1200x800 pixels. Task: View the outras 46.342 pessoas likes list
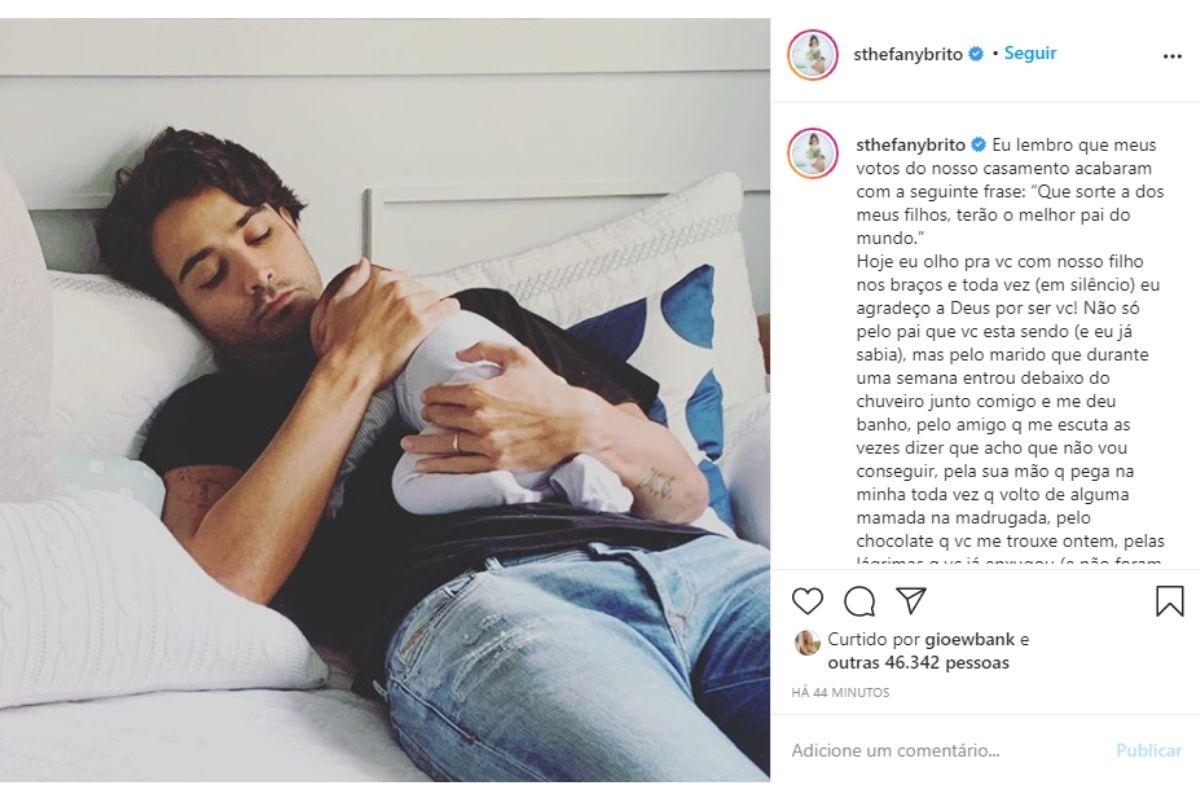pyautogui.click(x=918, y=662)
